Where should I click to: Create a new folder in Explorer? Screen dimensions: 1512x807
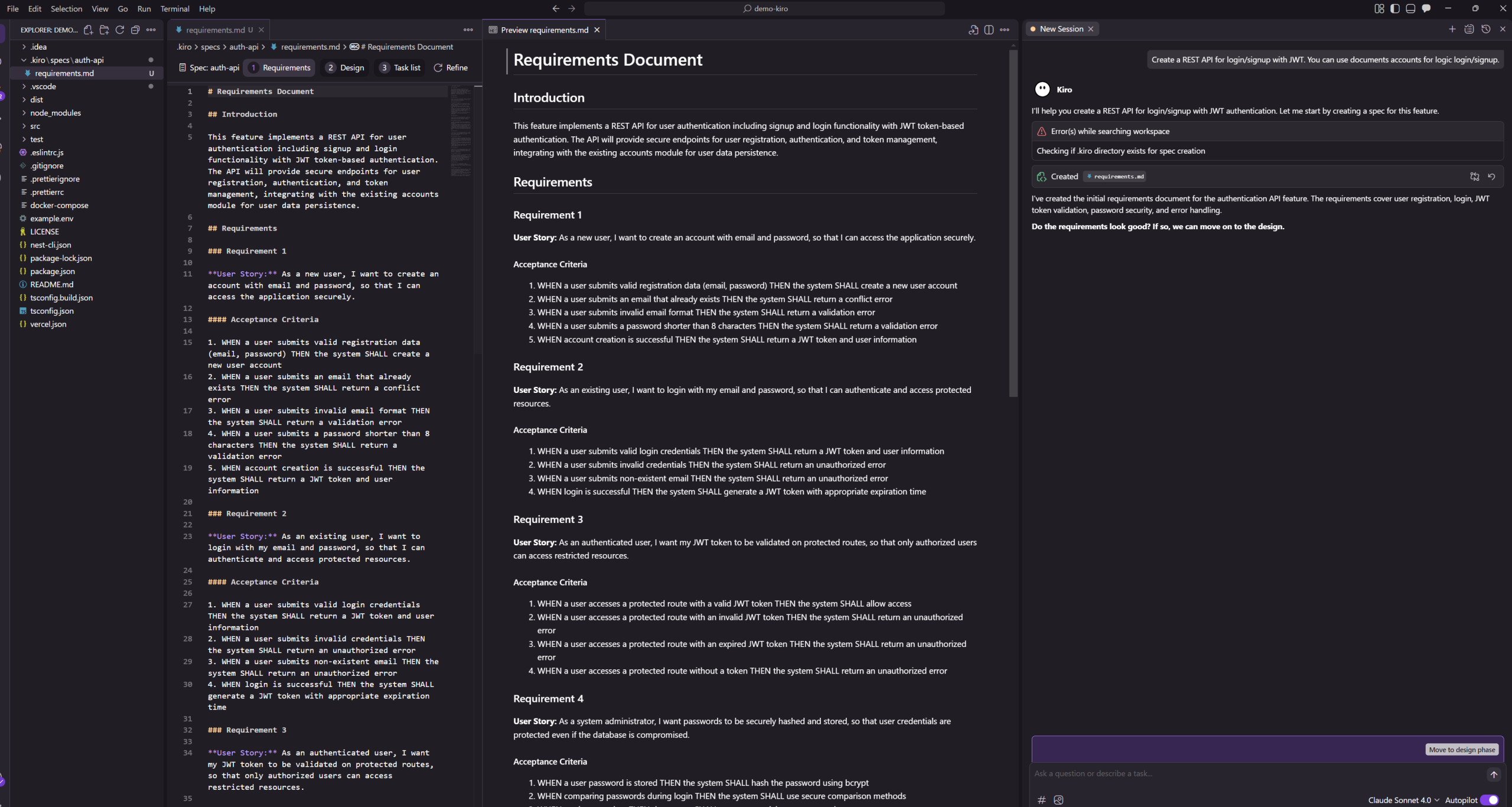tap(104, 30)
